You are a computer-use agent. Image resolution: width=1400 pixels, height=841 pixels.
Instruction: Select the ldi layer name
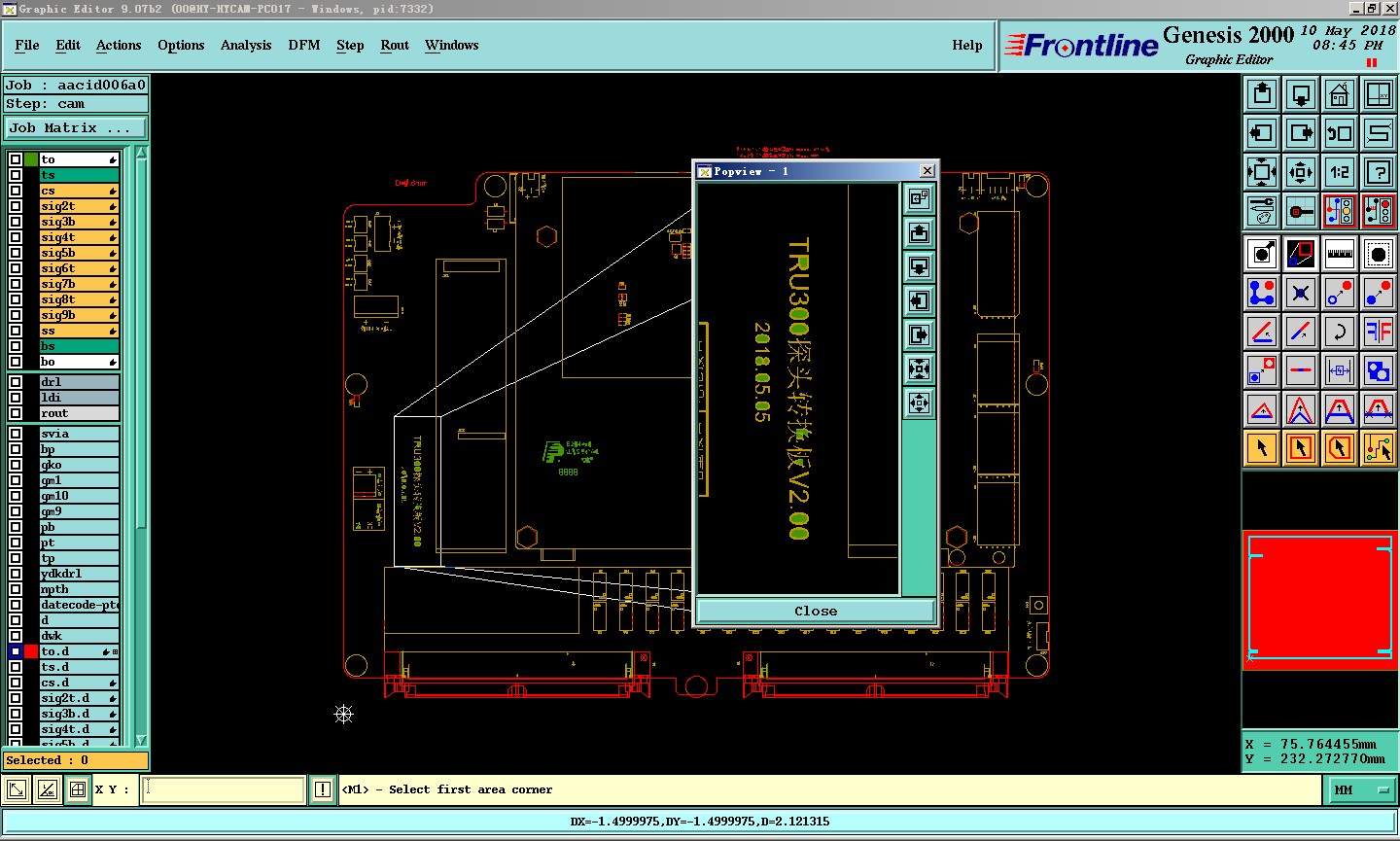(79, 398)
